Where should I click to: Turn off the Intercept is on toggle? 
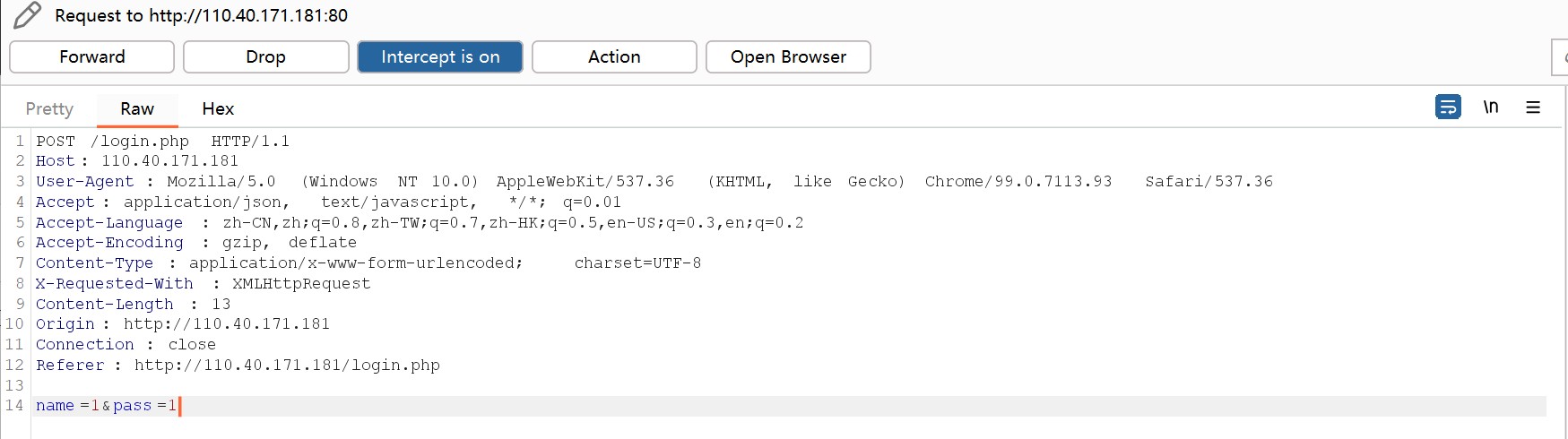(439, 56)
